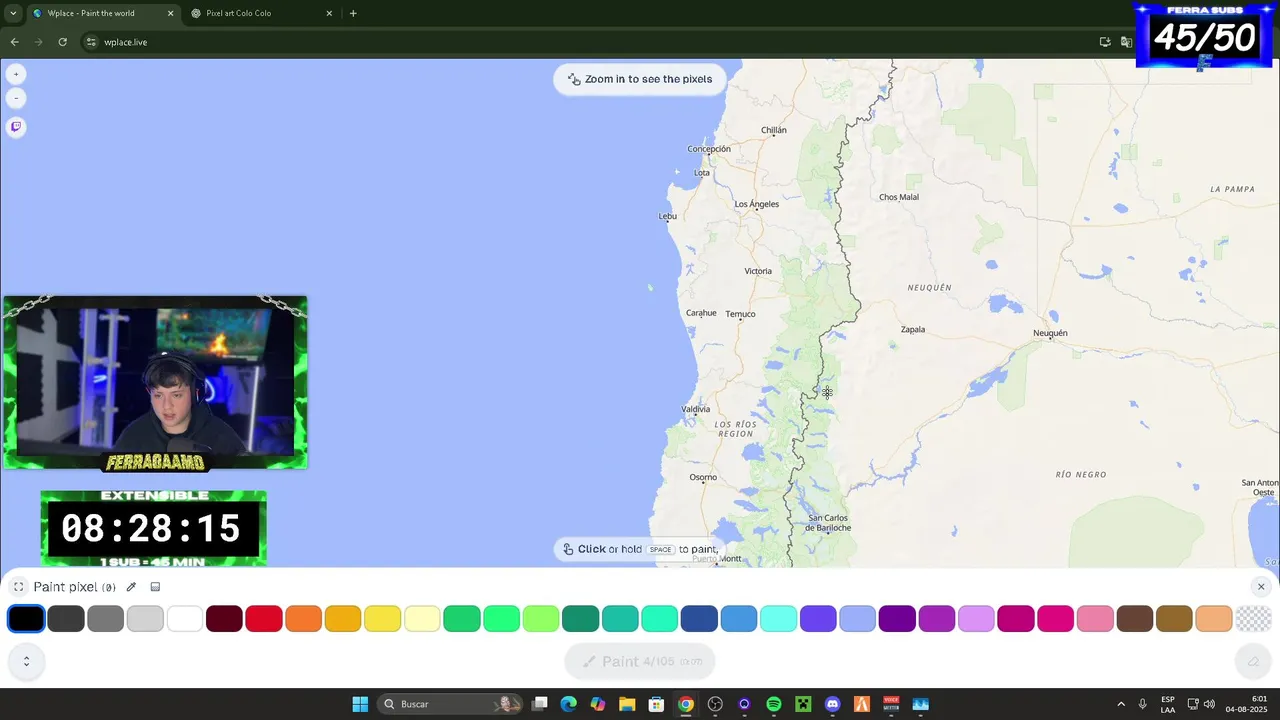Reload the wplace.live page

click(x=62, y=42)
